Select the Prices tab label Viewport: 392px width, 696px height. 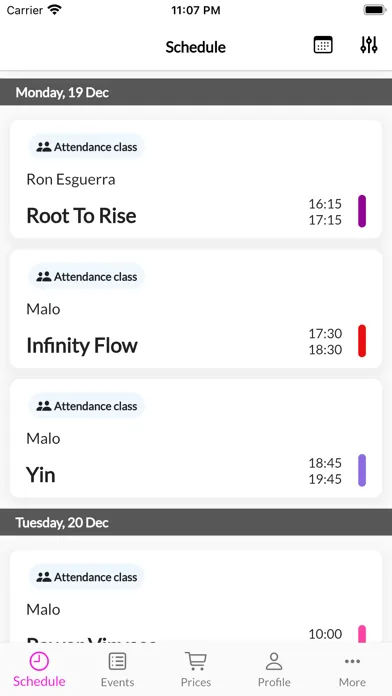click(196, 682)
